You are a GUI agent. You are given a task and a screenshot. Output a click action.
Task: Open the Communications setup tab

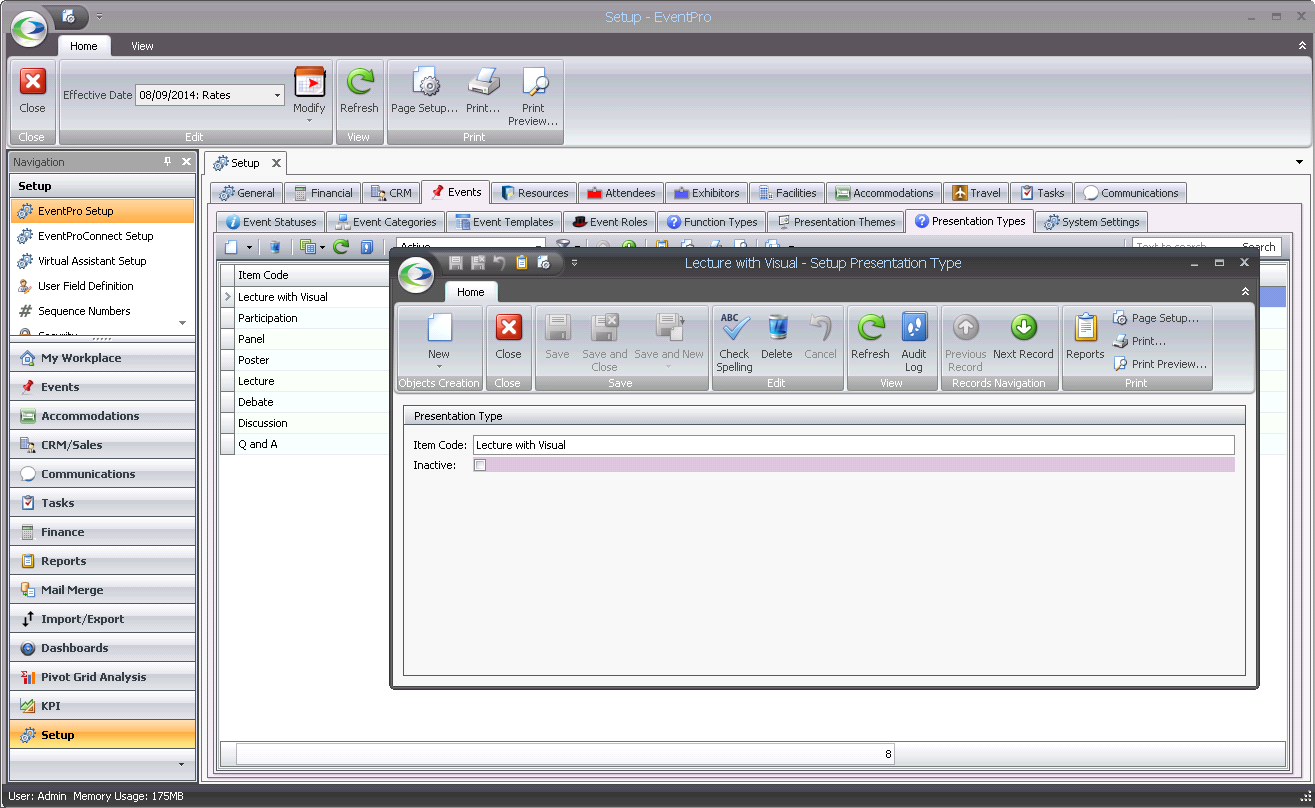pos(1131,193)
